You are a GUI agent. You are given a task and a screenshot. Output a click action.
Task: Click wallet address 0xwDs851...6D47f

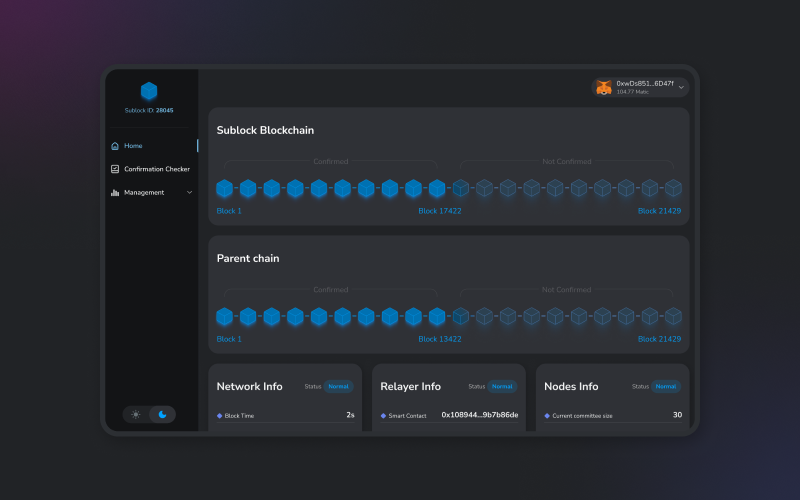click(645, 84)
